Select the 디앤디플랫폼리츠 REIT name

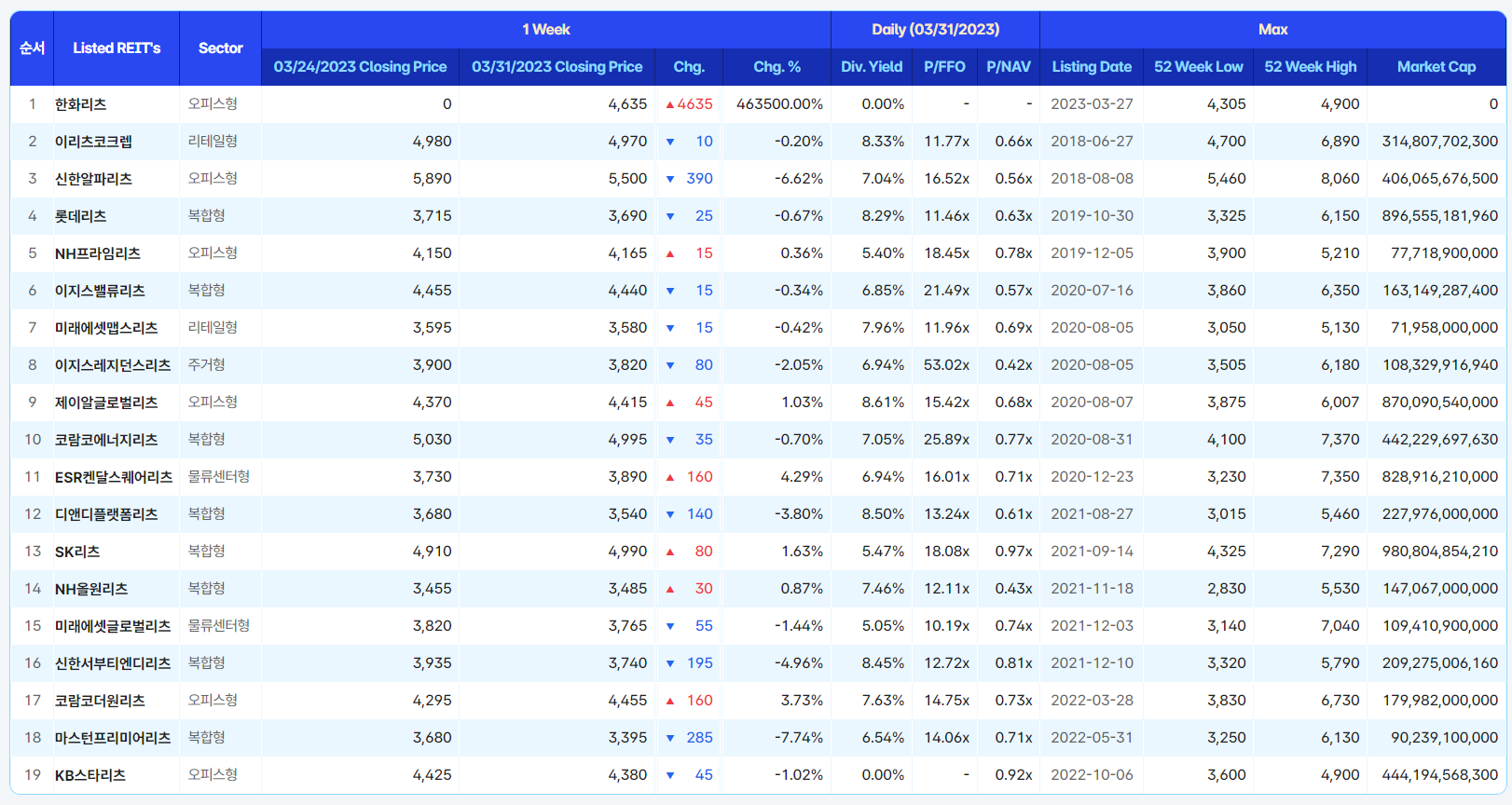[x=106, y=514]
